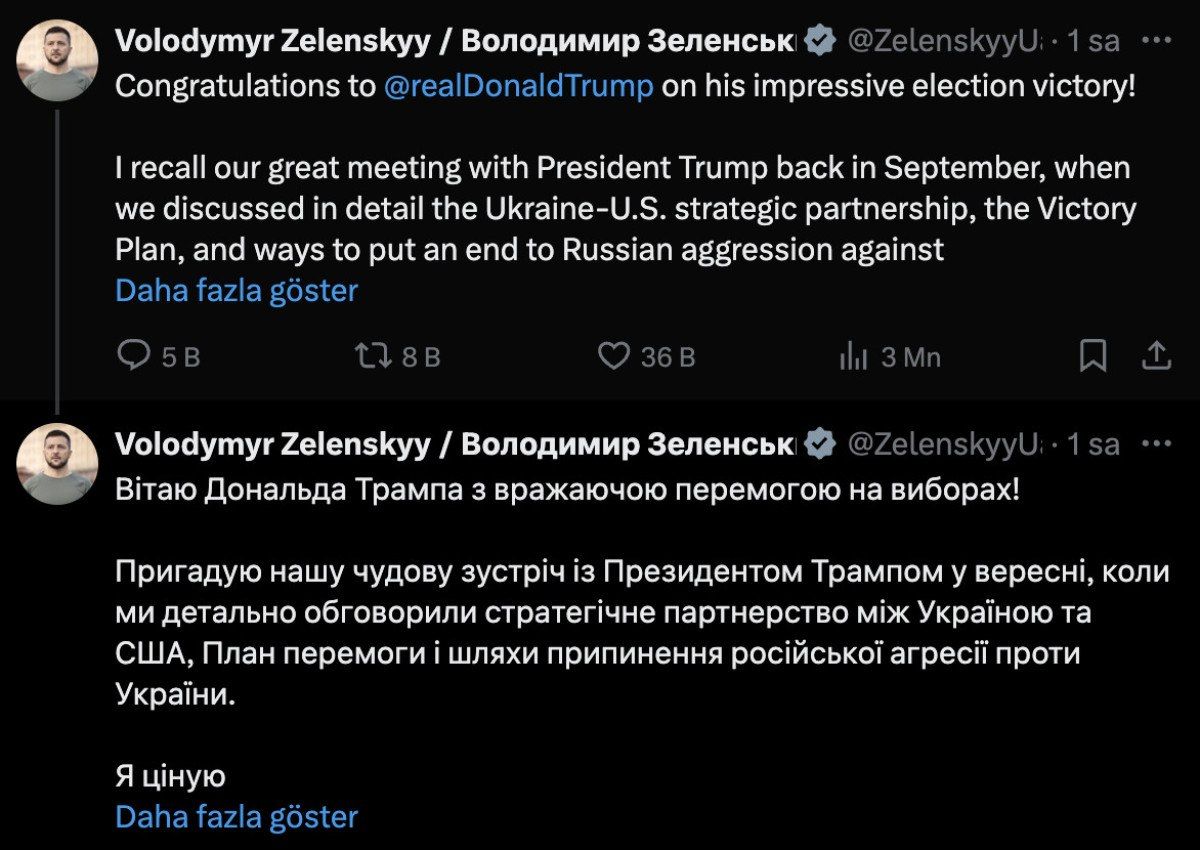Share the first tweet
1200x850 pixels.
pyautogui.click(x=1155, y=356)
